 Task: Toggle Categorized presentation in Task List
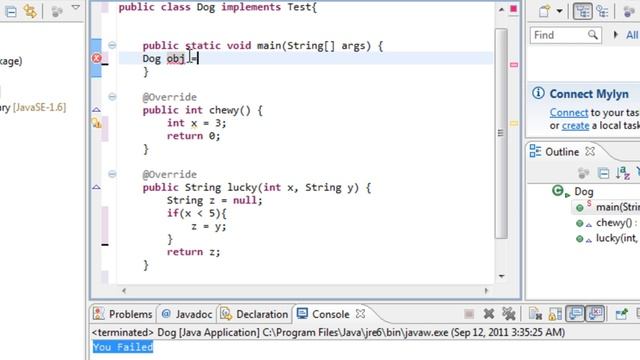(x=582, y=11)
